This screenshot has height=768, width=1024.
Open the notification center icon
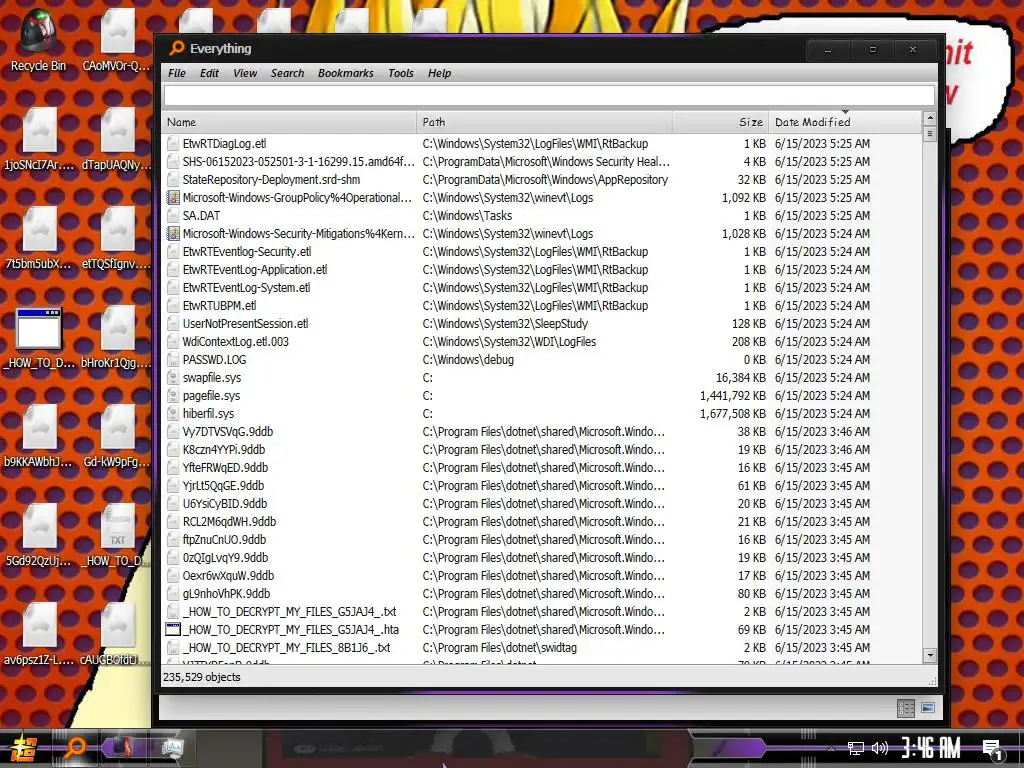coord(993,750)
